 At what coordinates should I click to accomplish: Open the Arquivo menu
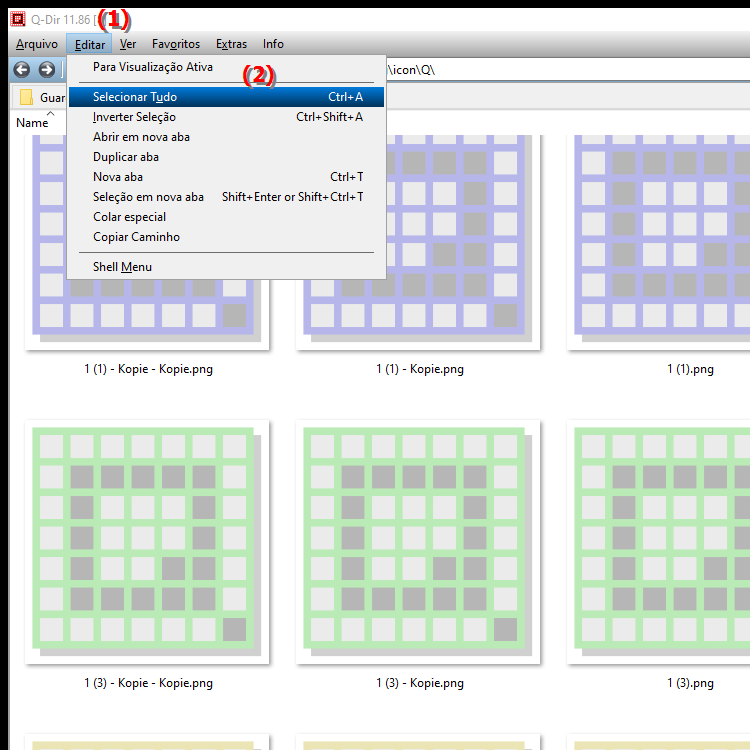click(x=37, y=44)
